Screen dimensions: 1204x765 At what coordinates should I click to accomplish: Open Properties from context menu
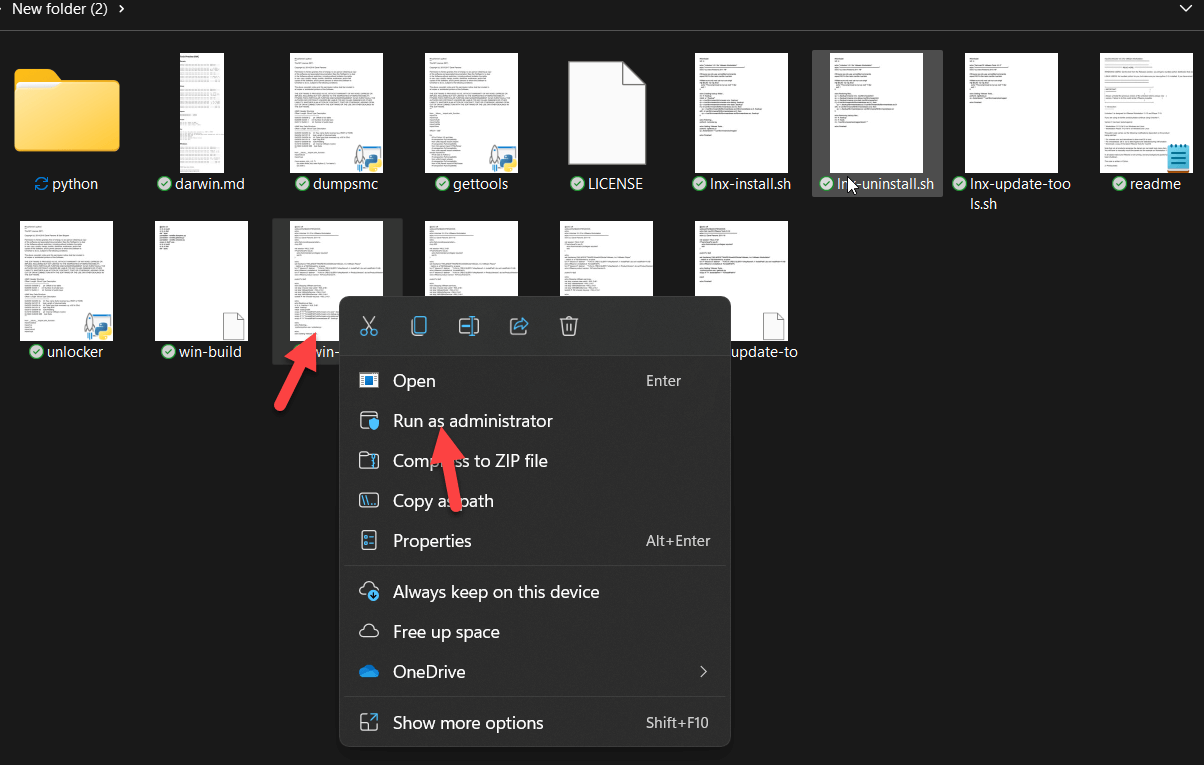tap(432, 541)
